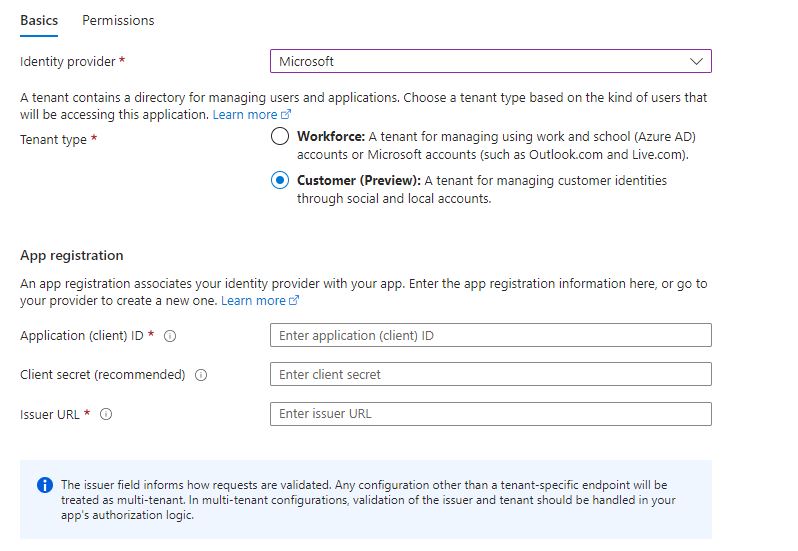This screenshot has height=551, width=798.
Task: Click the blue info icon in issuer notice
Action: 45,485
